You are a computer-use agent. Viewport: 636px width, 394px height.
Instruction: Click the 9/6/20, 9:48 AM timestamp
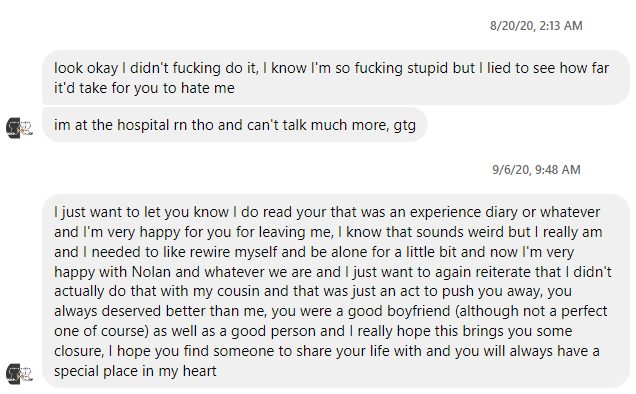click(536, 169)
